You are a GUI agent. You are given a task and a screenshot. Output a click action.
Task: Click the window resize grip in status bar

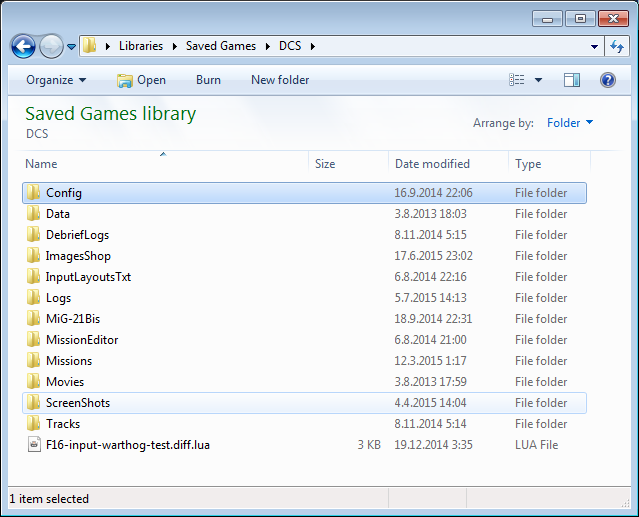625,503
